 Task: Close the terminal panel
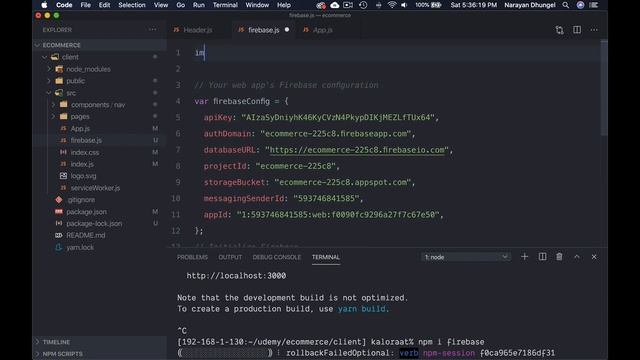click(x=594, y=257)
